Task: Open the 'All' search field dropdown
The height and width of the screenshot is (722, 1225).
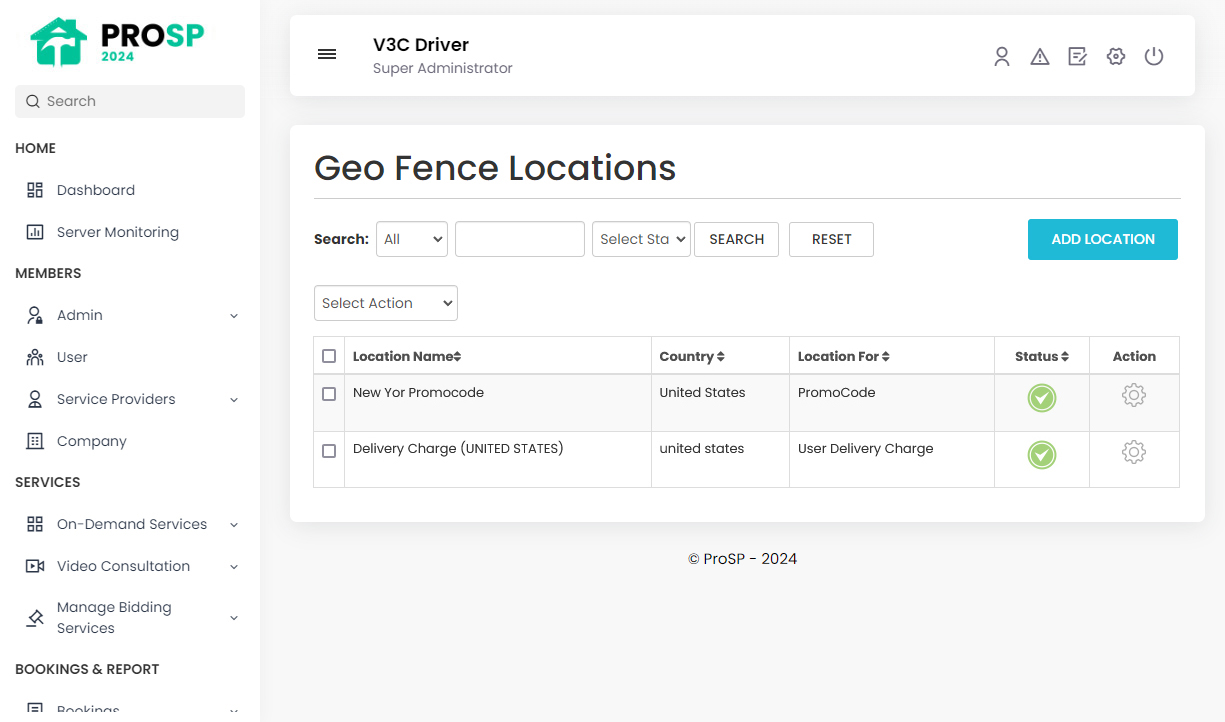Action: pyautogui.click(x=412, y=239)
